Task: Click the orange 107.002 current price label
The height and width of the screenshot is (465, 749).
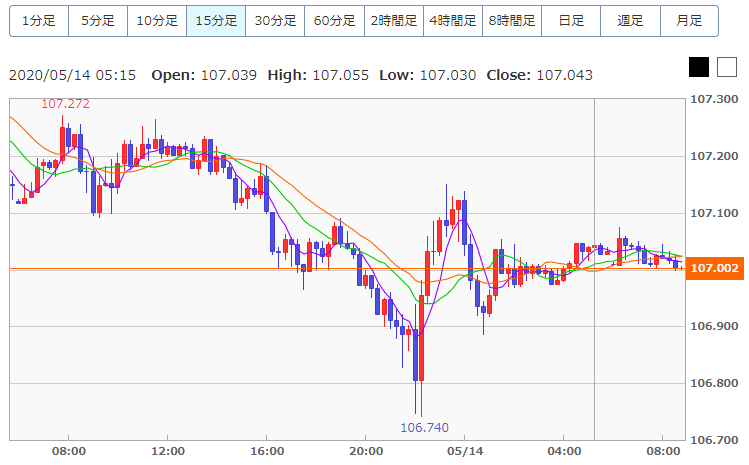Action: (x=715, y=268)
